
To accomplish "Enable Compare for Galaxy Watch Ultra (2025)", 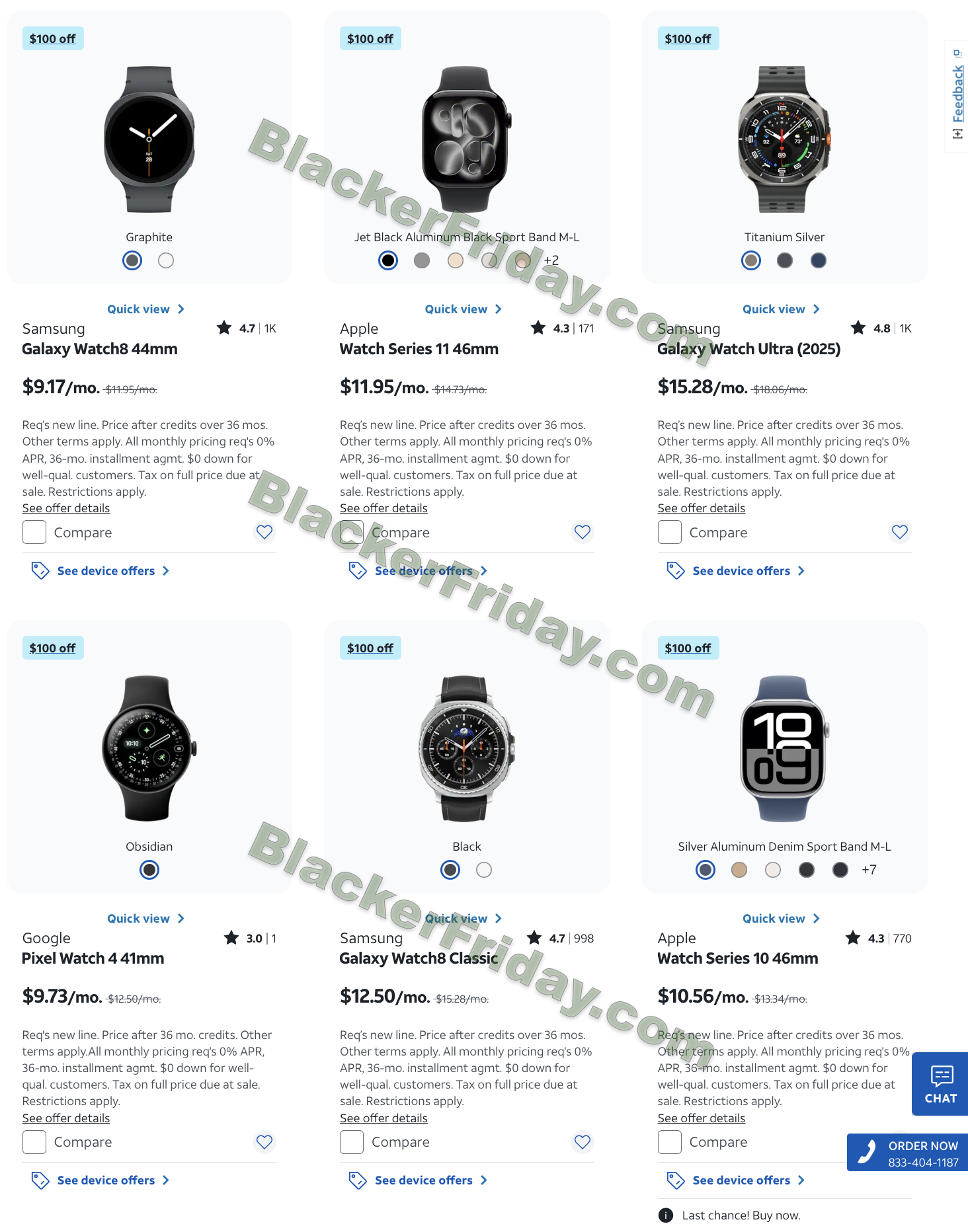I will tap(670, 532).
